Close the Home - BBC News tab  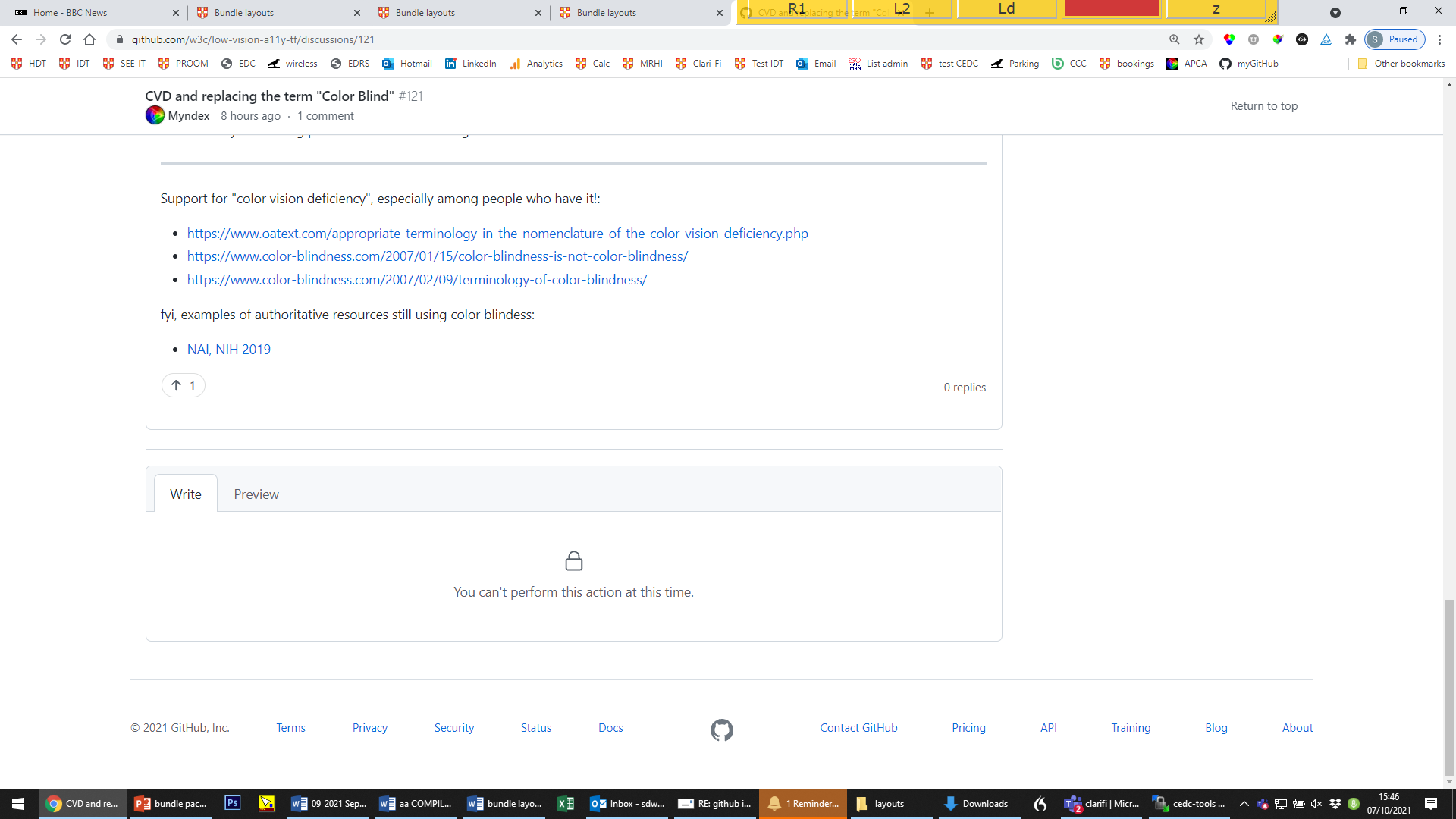(x=176, y=13)
